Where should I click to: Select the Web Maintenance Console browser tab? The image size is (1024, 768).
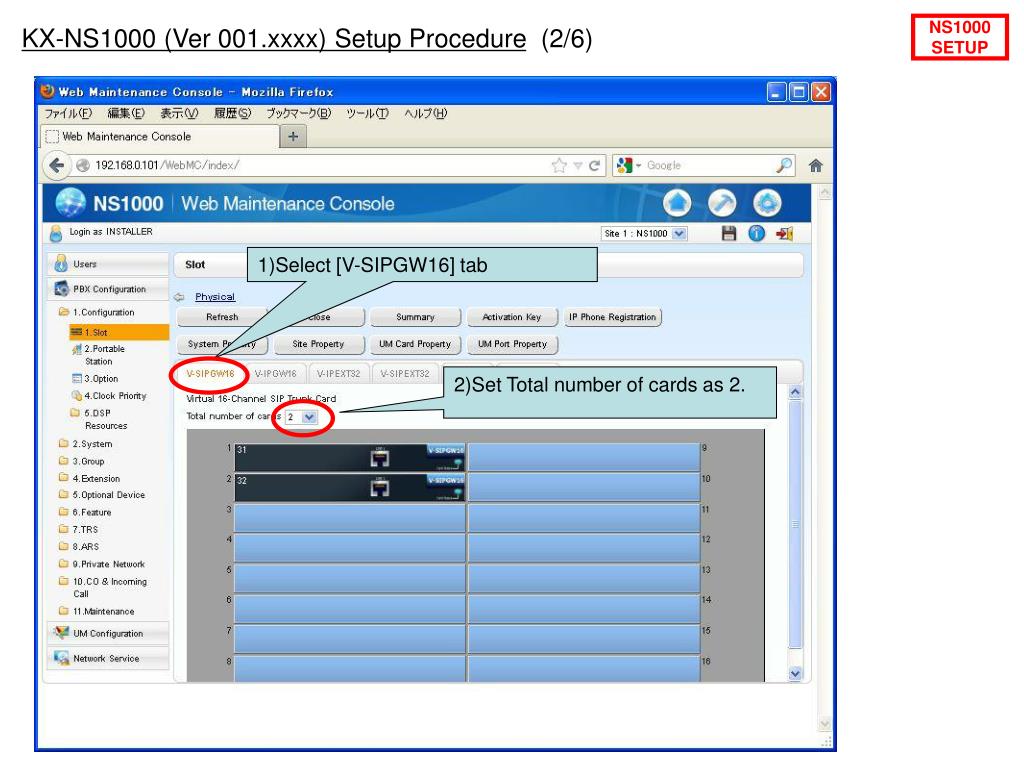[161, 136]
